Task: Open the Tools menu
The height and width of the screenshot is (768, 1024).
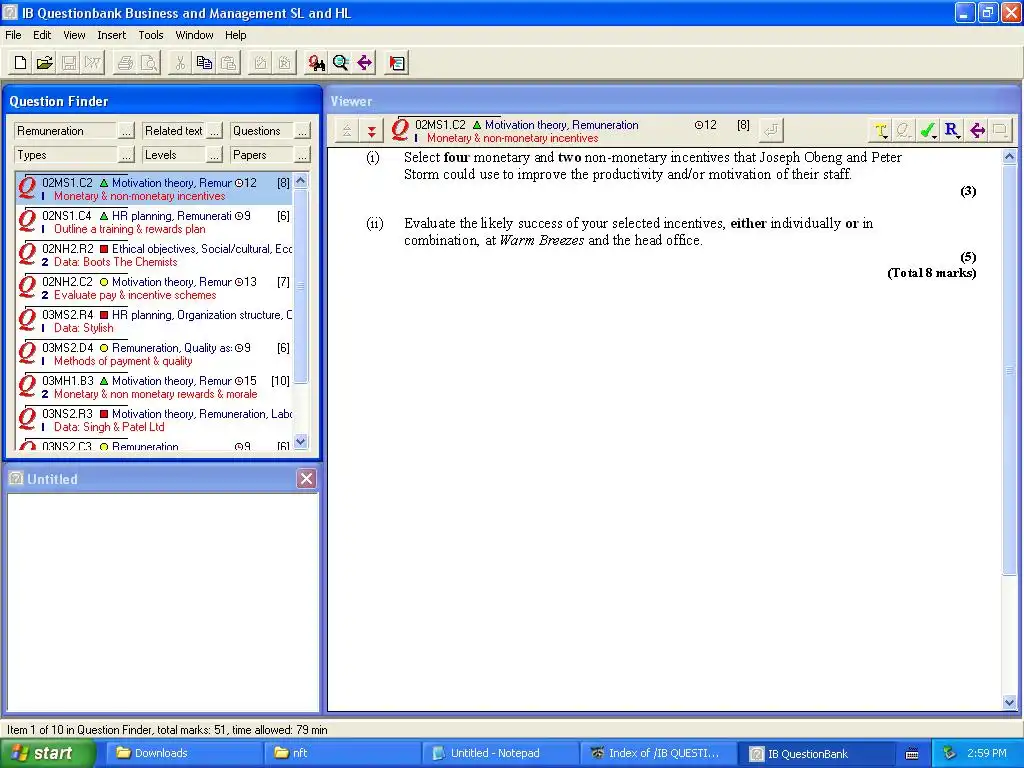Action: pyautogui.click(x=151, y=35)
